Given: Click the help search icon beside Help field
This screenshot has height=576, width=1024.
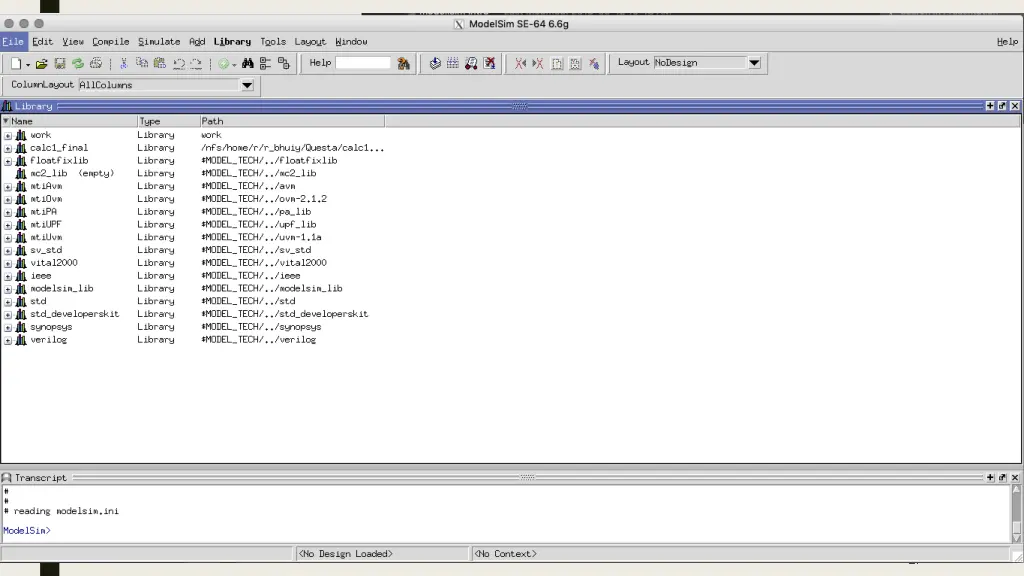Looking at the screenshot, I should pos(404,63).
